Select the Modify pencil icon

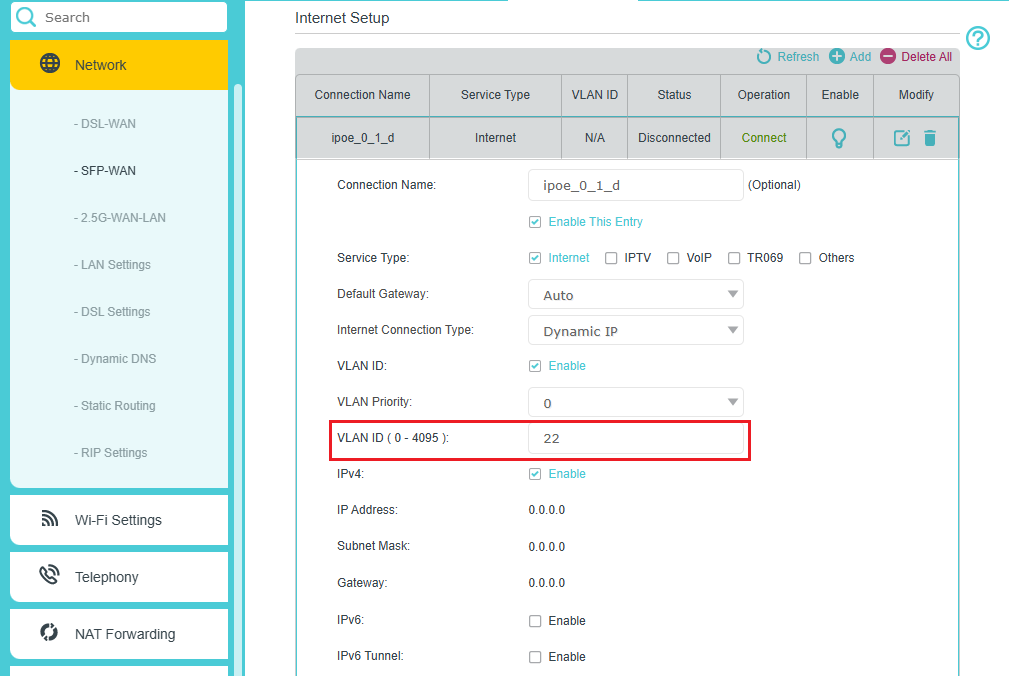(903, 138)
